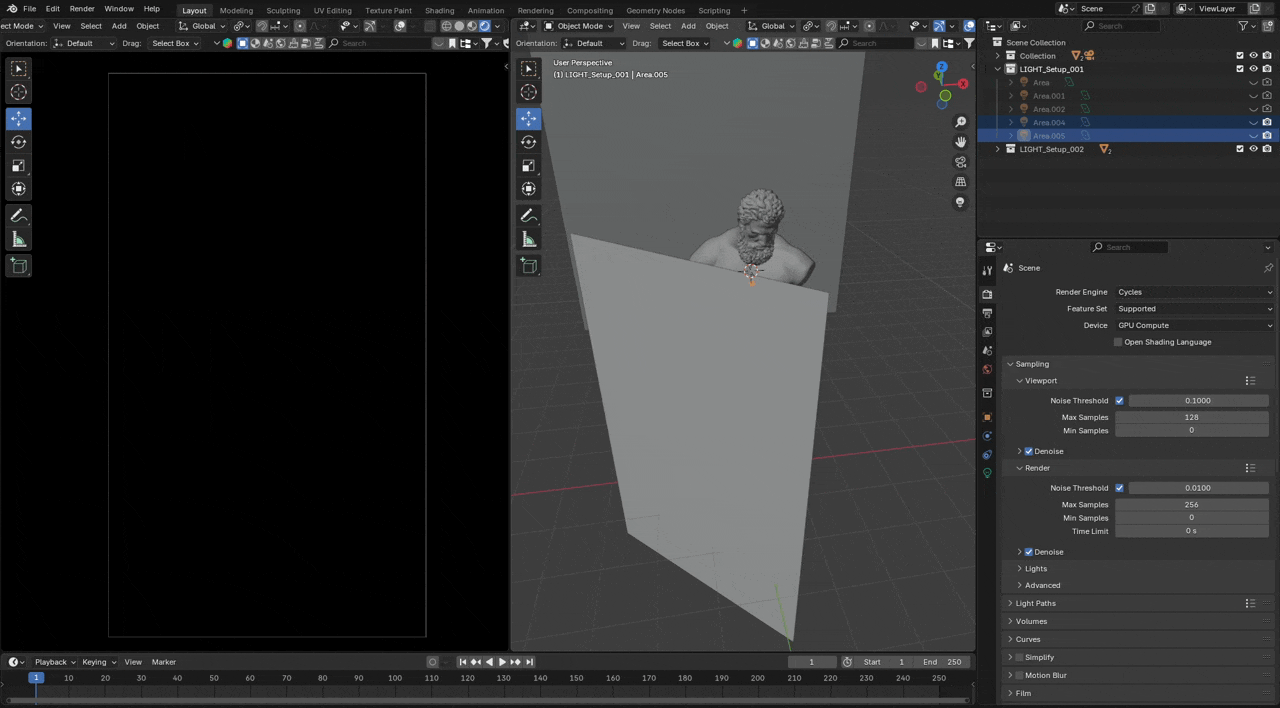
Task: Select the Cursor tool in left toolbar
Action: pos(19,92)
